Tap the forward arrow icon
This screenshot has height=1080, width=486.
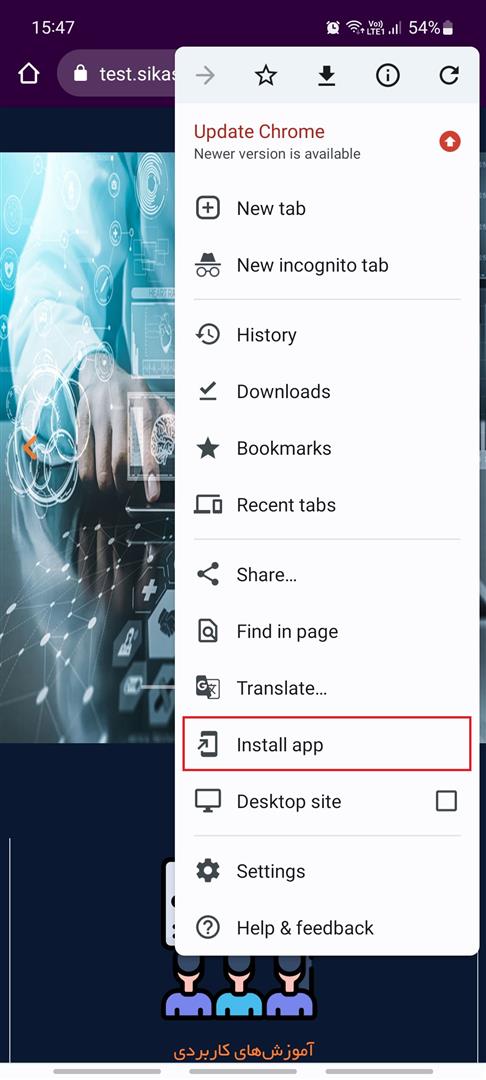[x=205, y=76]
